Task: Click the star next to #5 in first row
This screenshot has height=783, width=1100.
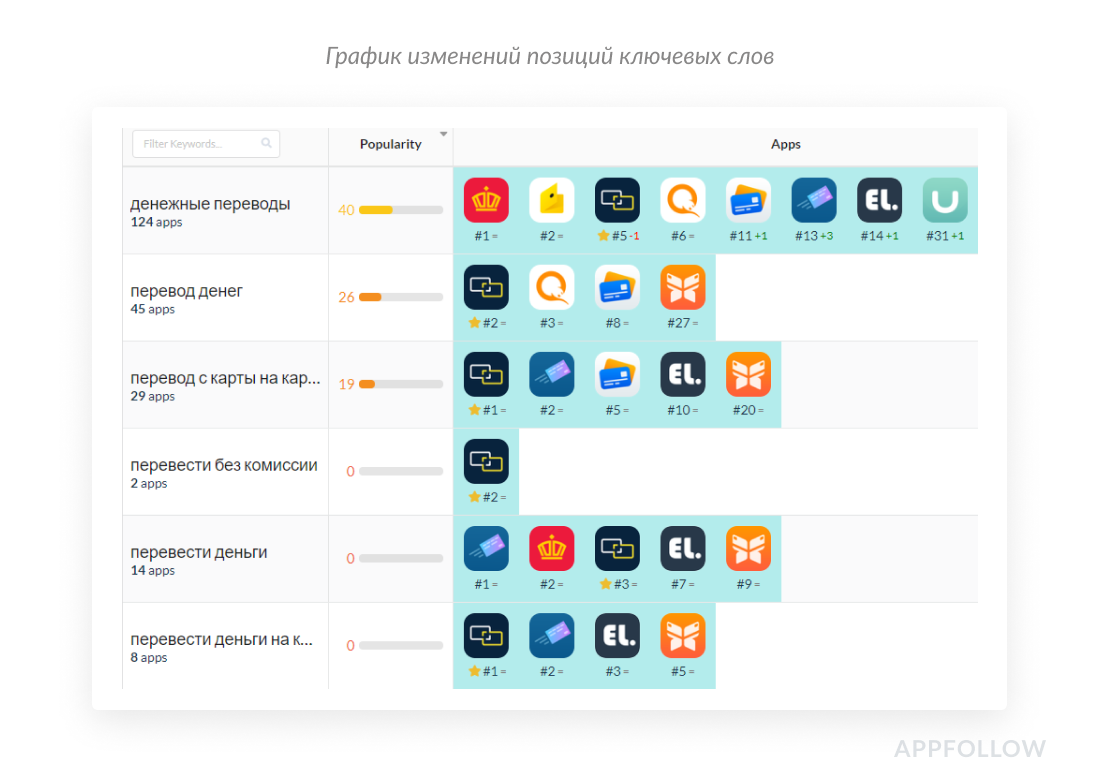Action: (603, 236)
